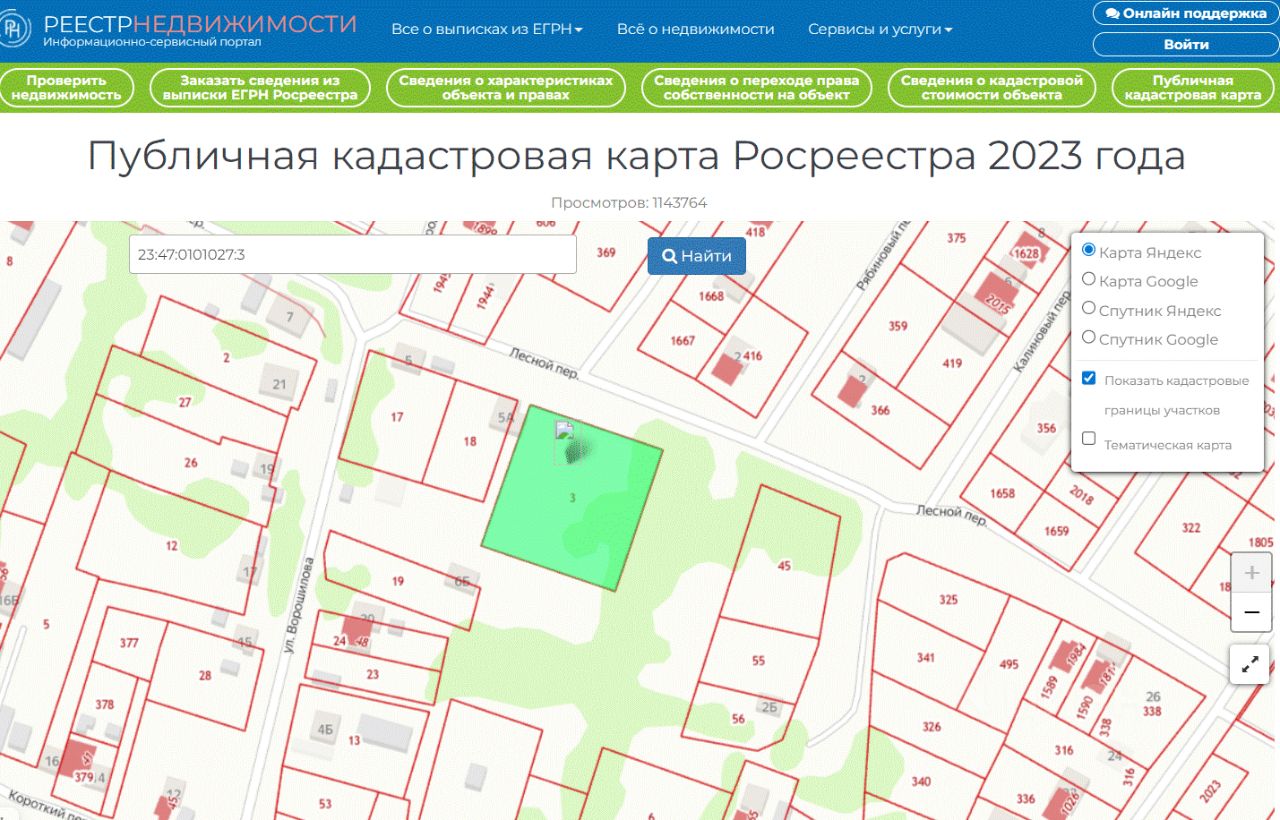Click parcel 55 on the map
Viewport: 1280px width, 820px height.
[758, 661]
